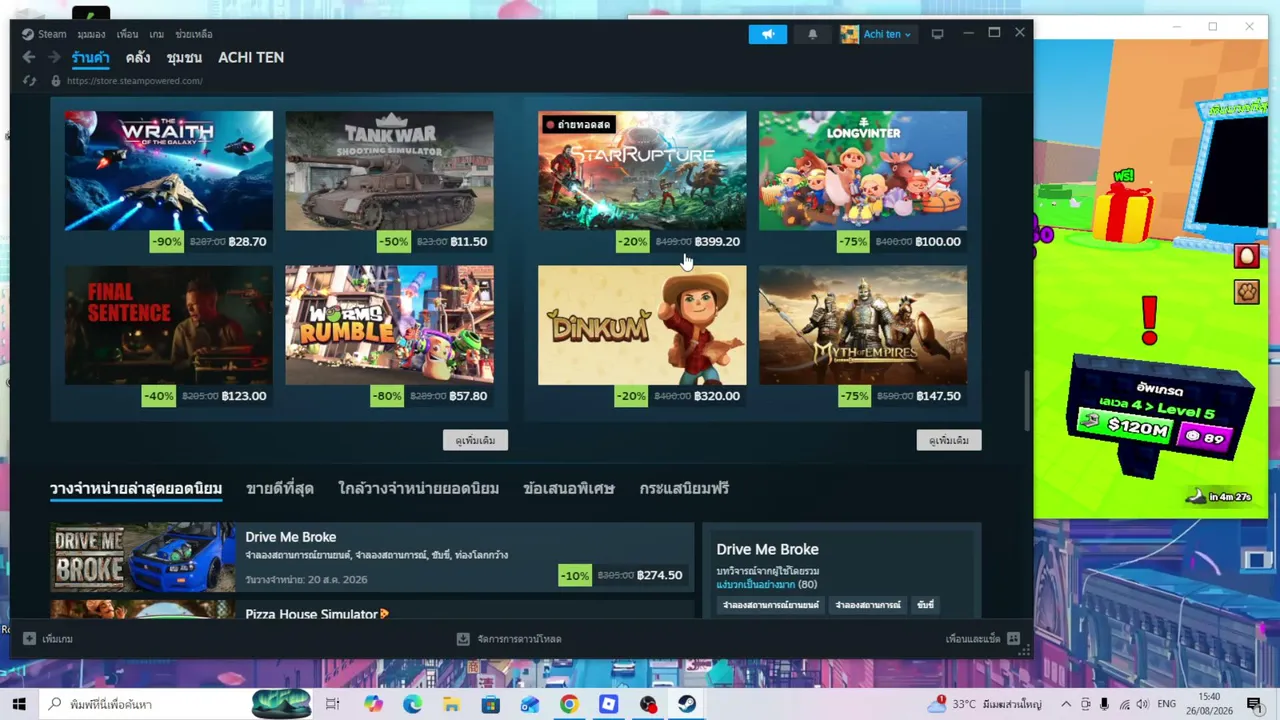Click the volume icon in system tray
The height and width of the screenshot is (720, 1280).
click(x=1145, y=704)
